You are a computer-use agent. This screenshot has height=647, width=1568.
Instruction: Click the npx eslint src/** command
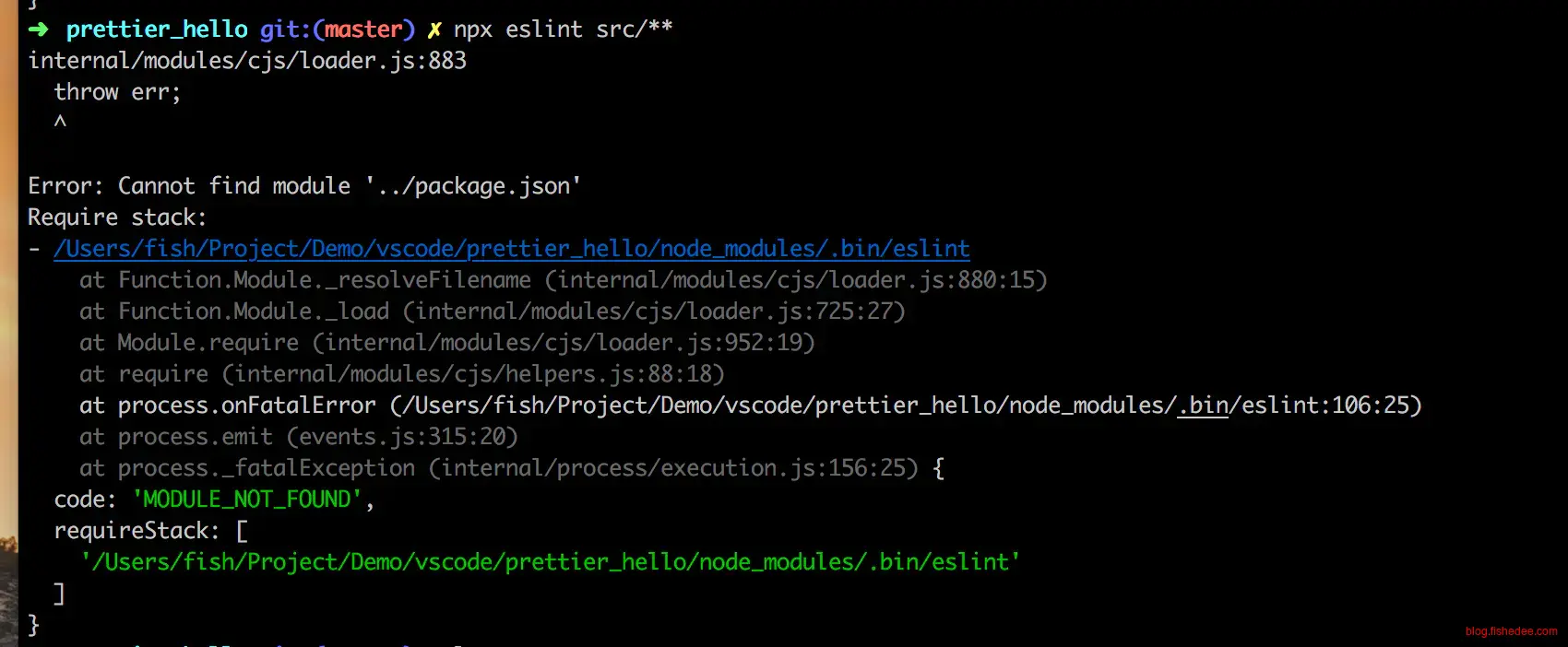click(563, 29)
